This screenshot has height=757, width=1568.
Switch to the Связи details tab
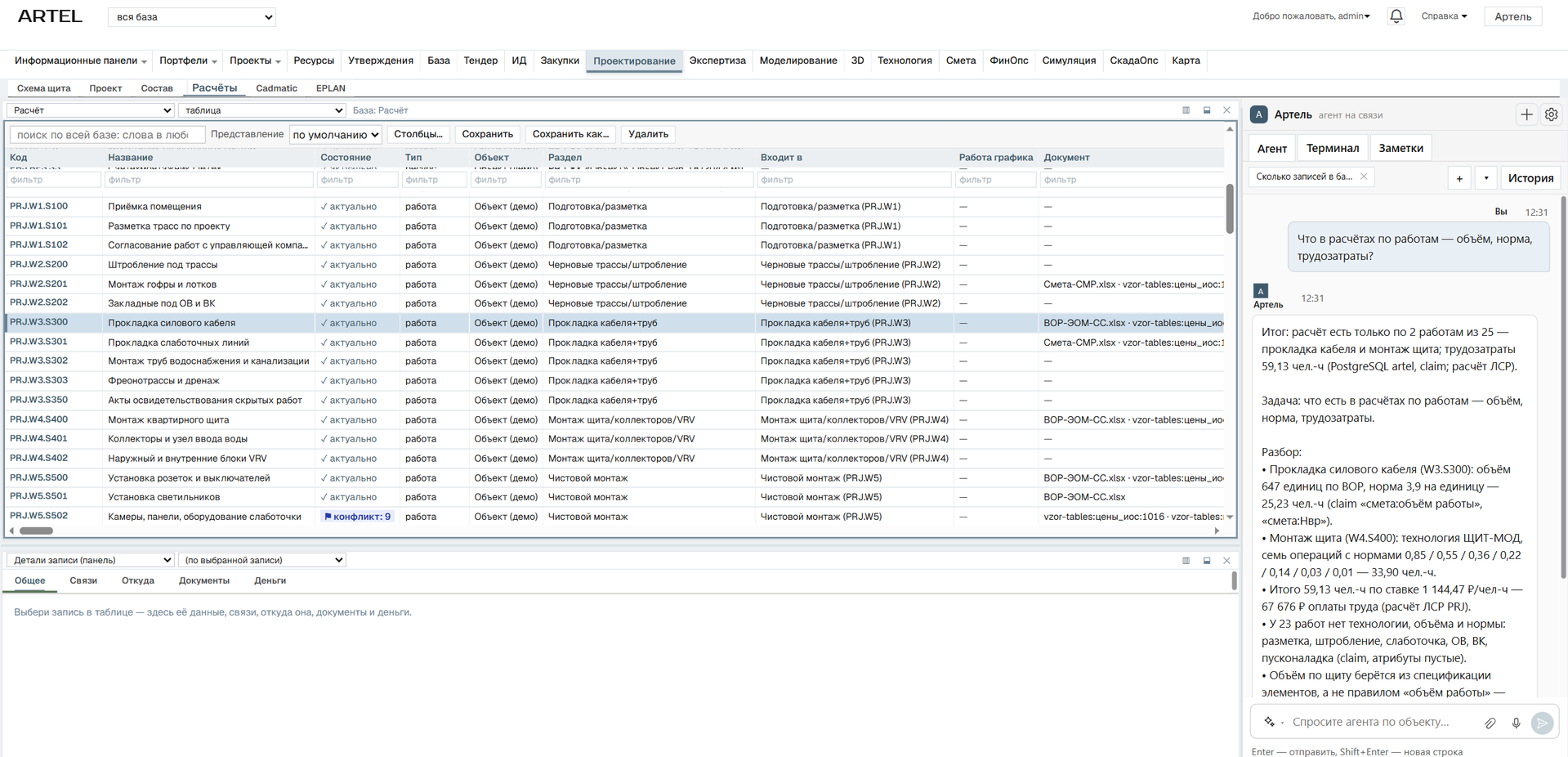pyautogui.click(x=83, y=581)
